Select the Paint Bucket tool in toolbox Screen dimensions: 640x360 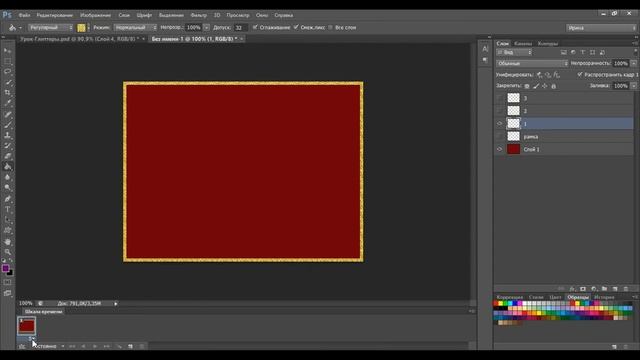(x=7, y=167)
